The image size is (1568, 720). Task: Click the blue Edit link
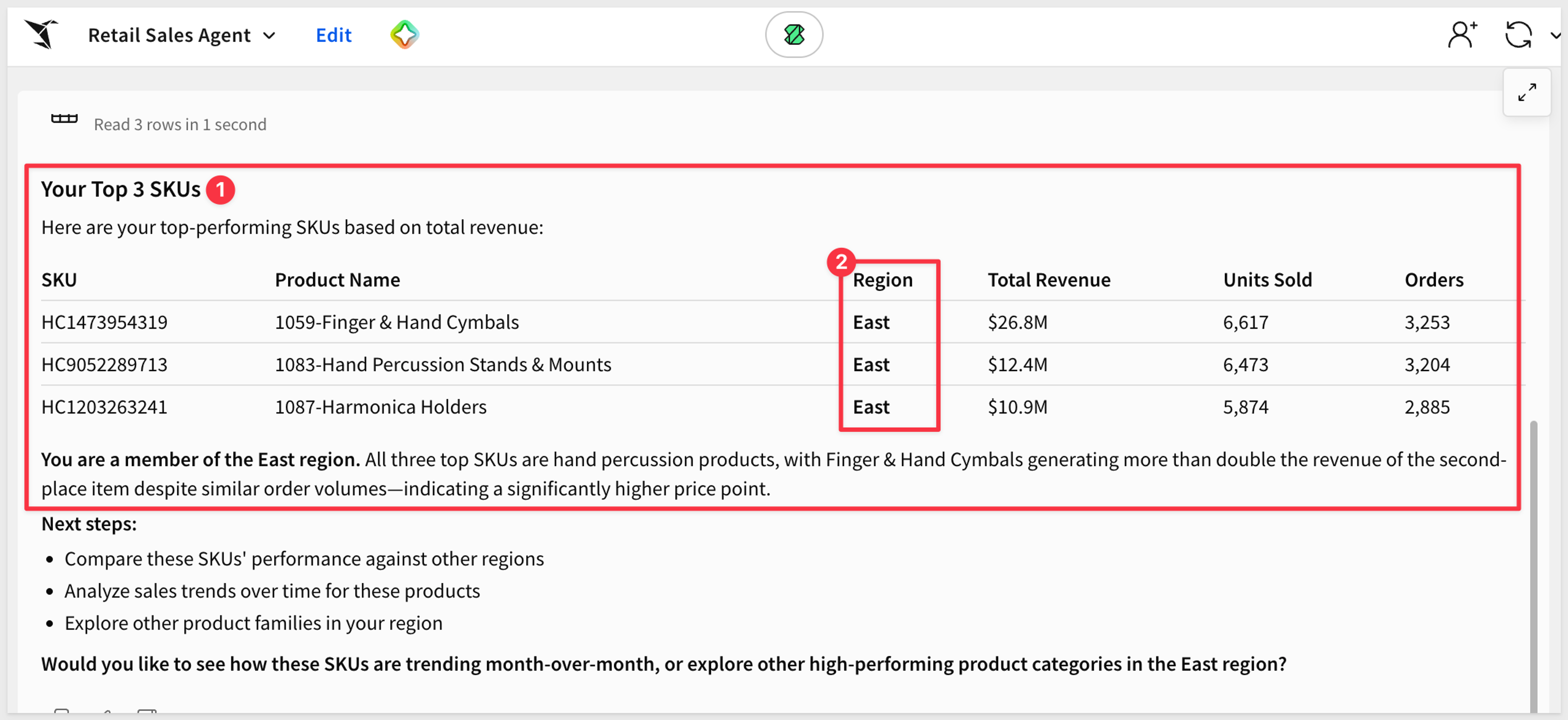coord(334,35)
